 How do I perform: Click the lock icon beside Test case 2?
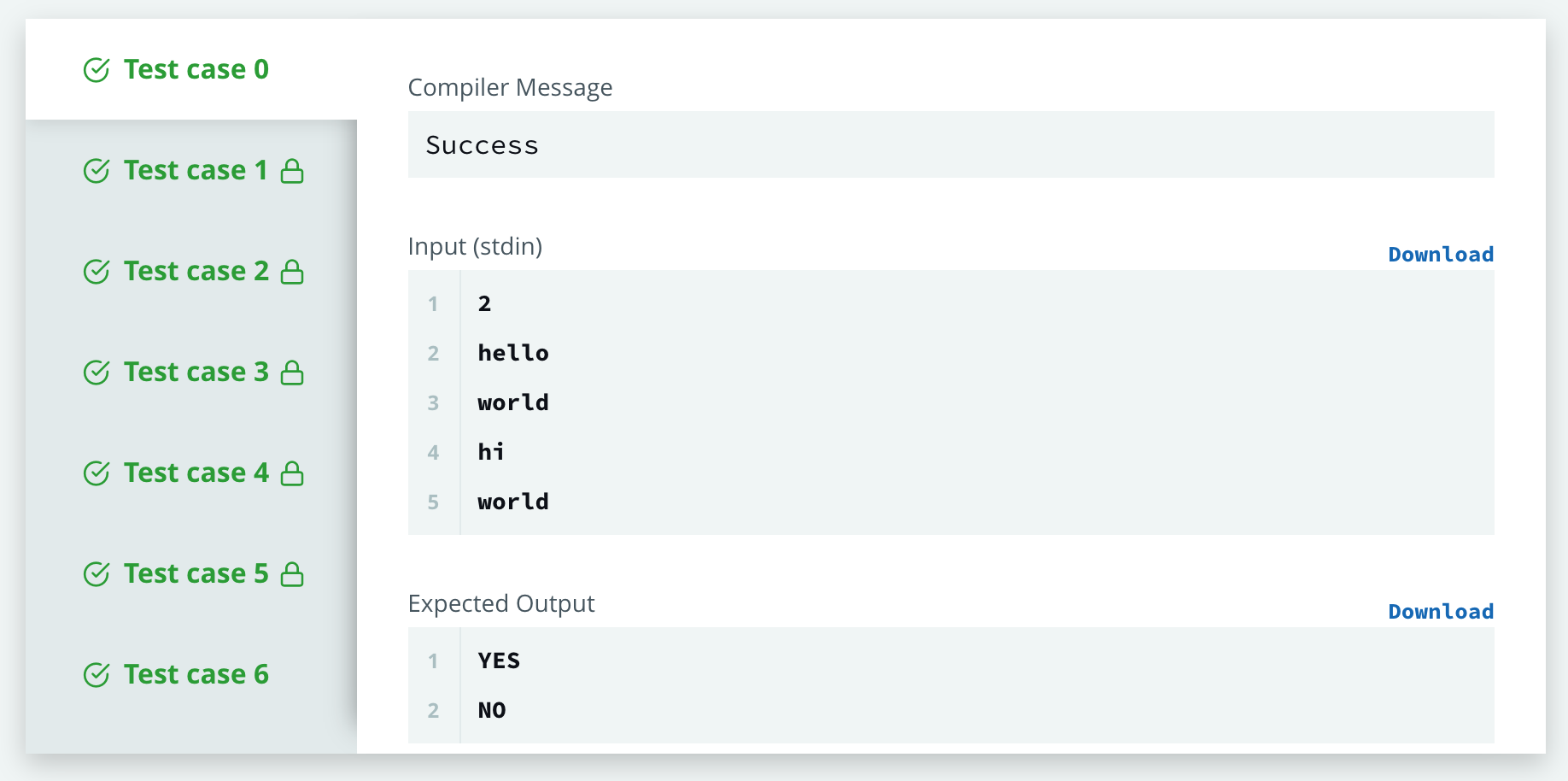(292, 272)
